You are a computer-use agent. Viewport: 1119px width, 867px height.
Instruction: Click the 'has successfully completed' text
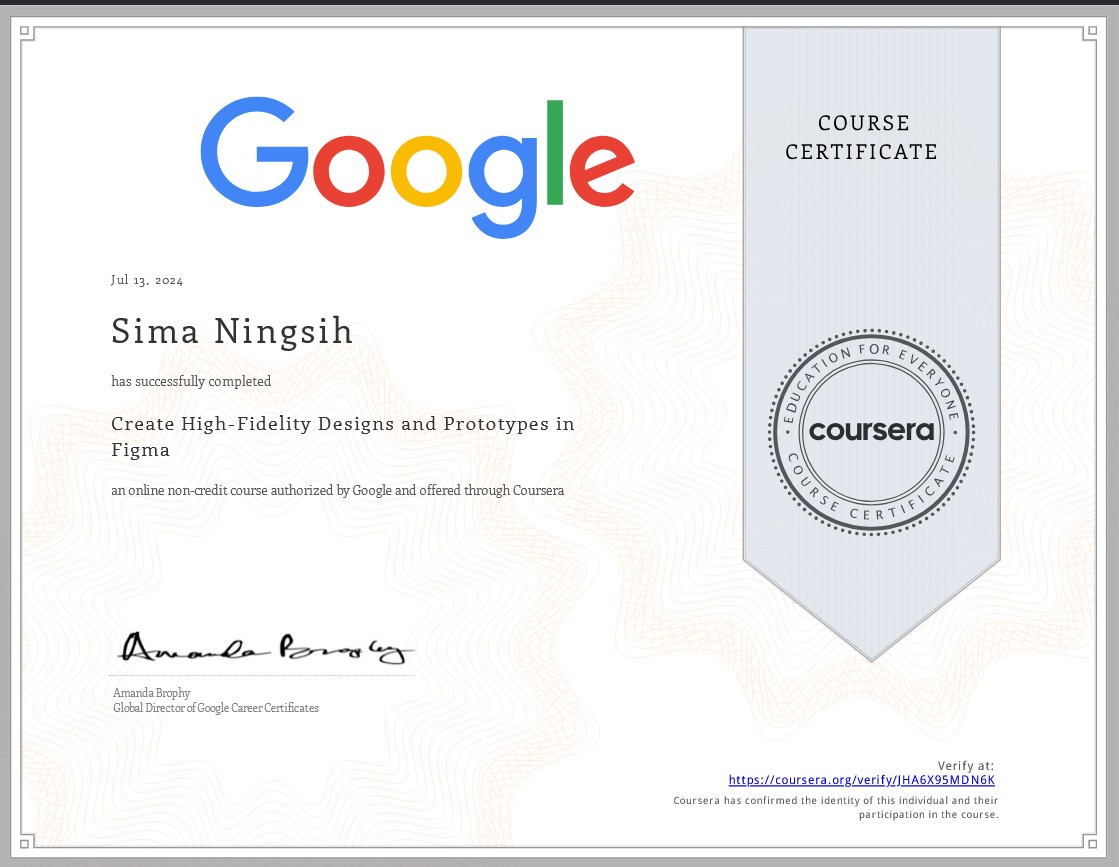click(191, 381)
